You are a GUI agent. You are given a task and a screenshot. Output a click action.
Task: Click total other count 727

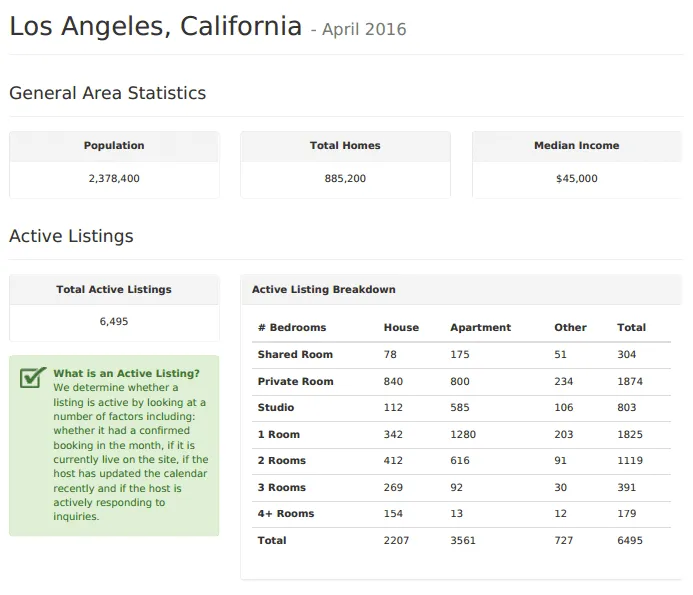(564, 541)
